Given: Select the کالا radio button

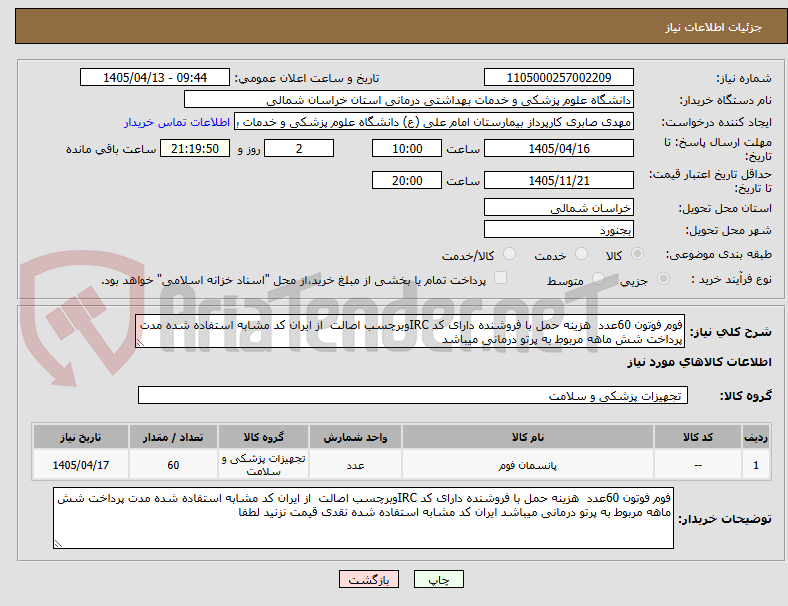Looking at the screenshot, I should [637, 254].
